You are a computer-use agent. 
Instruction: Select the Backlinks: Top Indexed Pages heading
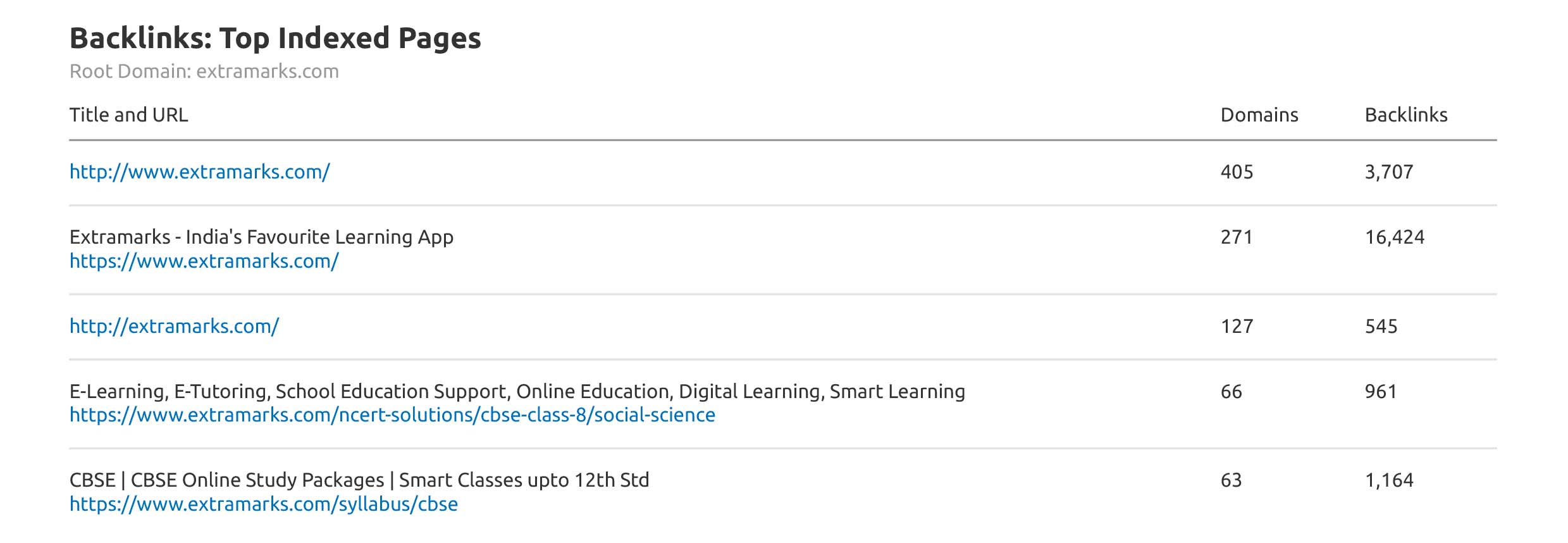click(x=275, y=38)
